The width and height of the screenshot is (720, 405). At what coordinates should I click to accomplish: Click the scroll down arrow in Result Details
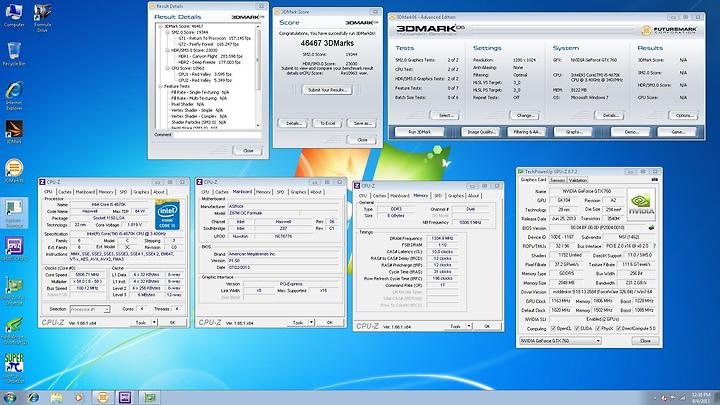(258, 125)
